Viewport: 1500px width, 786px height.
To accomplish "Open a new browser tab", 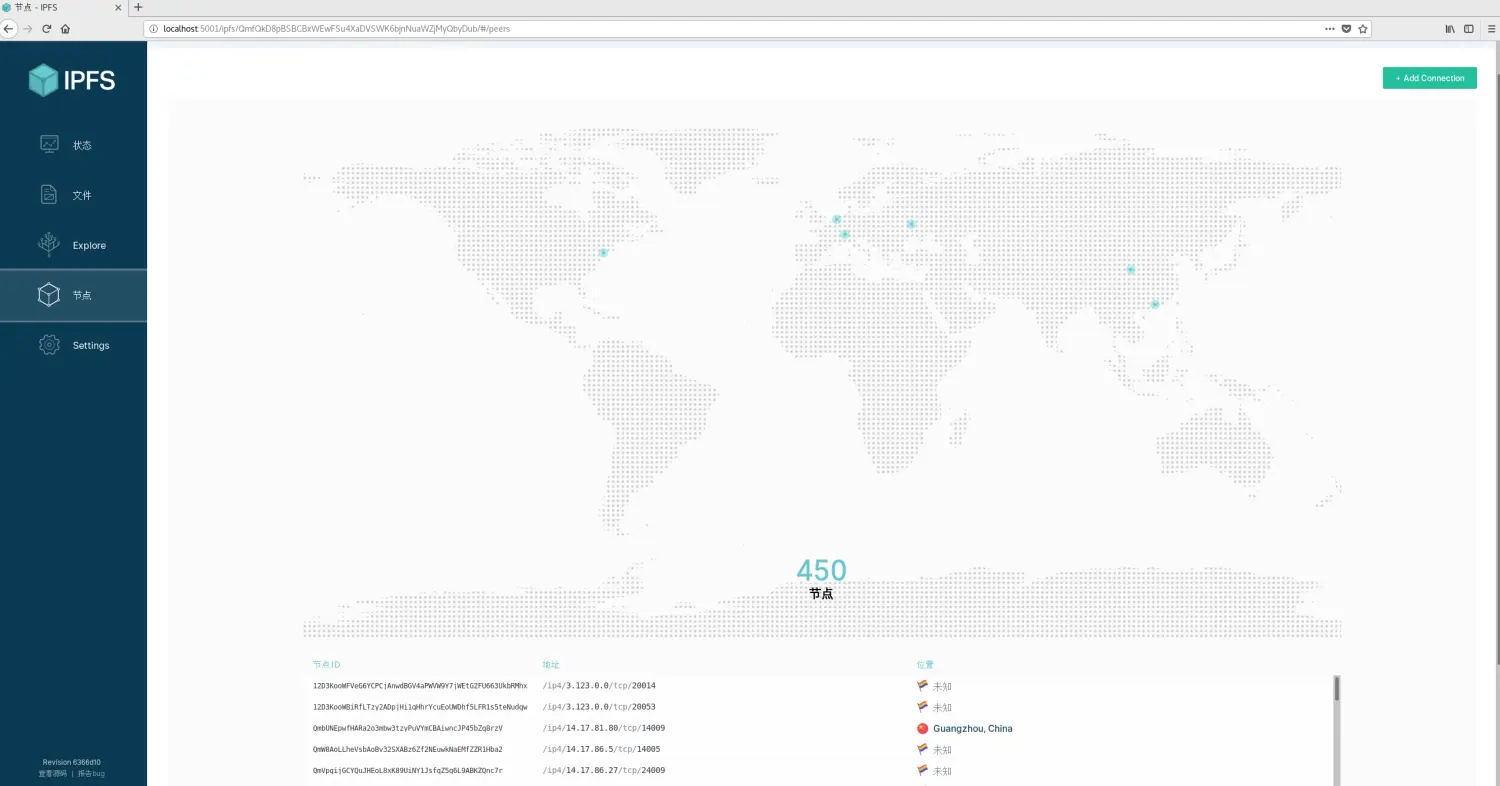I will pyautogui.click(x=138, y=7).
